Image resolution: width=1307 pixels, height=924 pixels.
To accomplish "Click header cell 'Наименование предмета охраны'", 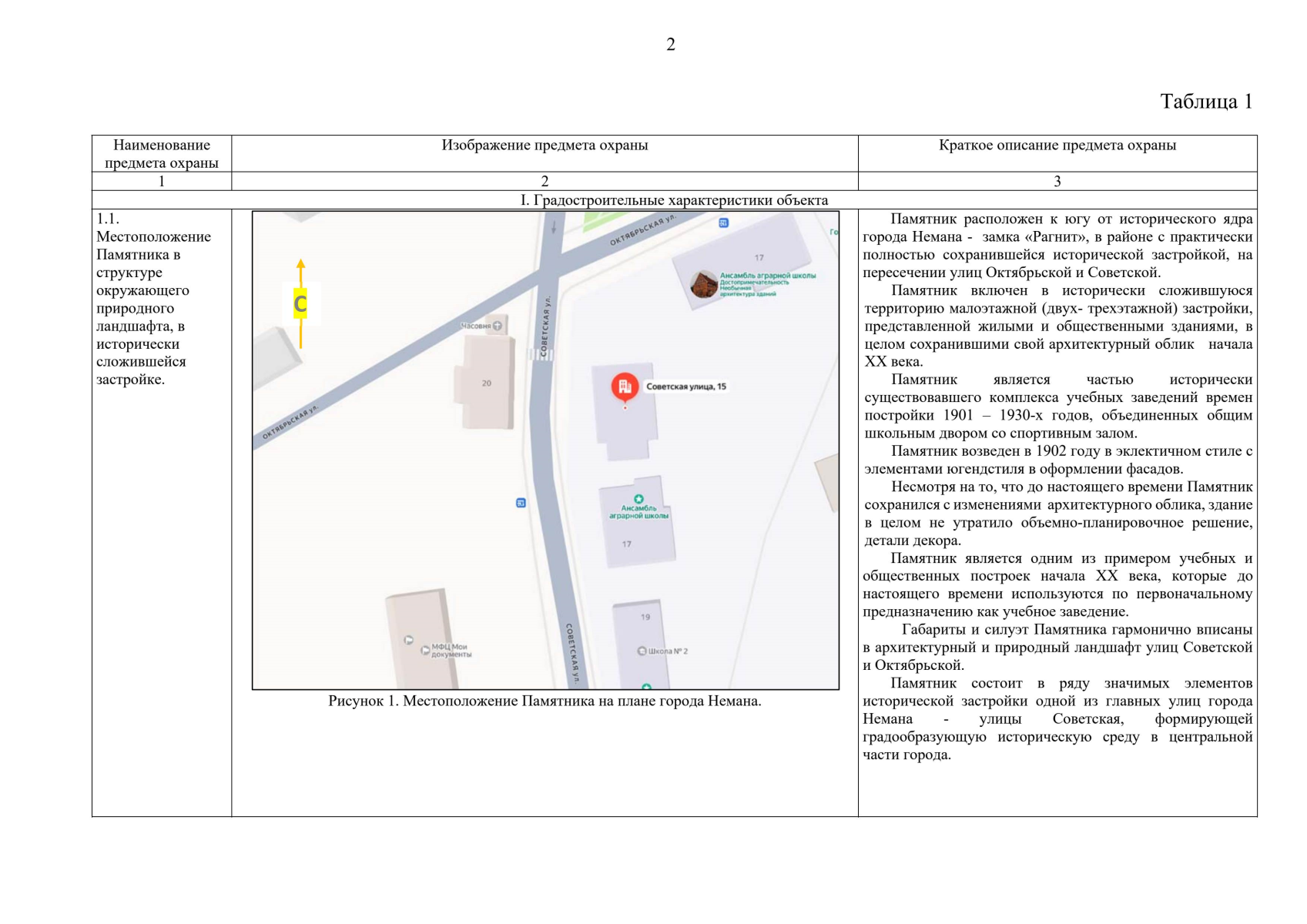I will [x=162, y=154].
